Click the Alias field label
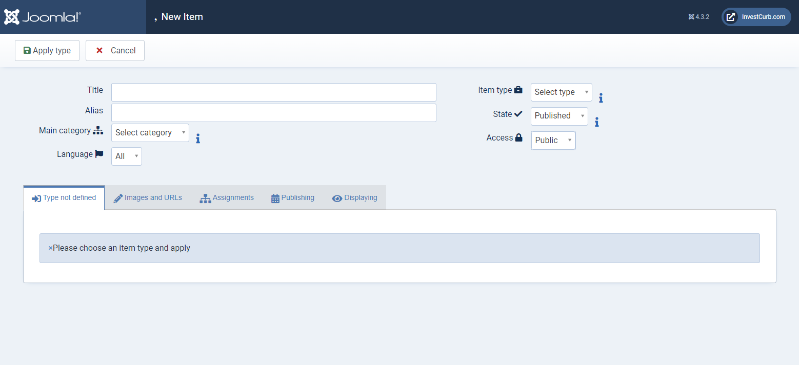This screenshot has width=799, height=365. 94,110
